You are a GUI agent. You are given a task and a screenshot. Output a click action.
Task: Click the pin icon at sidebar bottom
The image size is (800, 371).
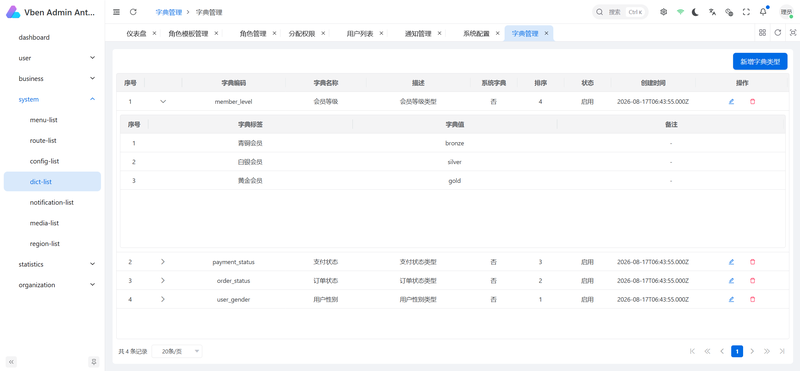93,361
